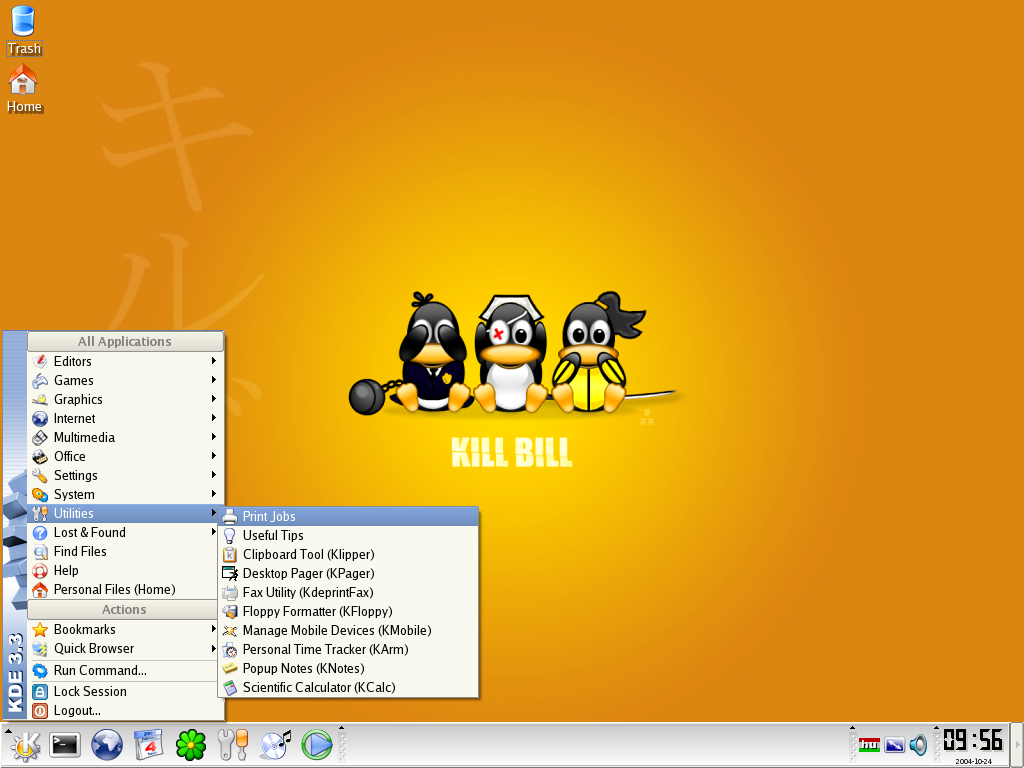Open Manage Mobile Devices (KMobile)
This screenshot has height=768, width=1024.
349,630
